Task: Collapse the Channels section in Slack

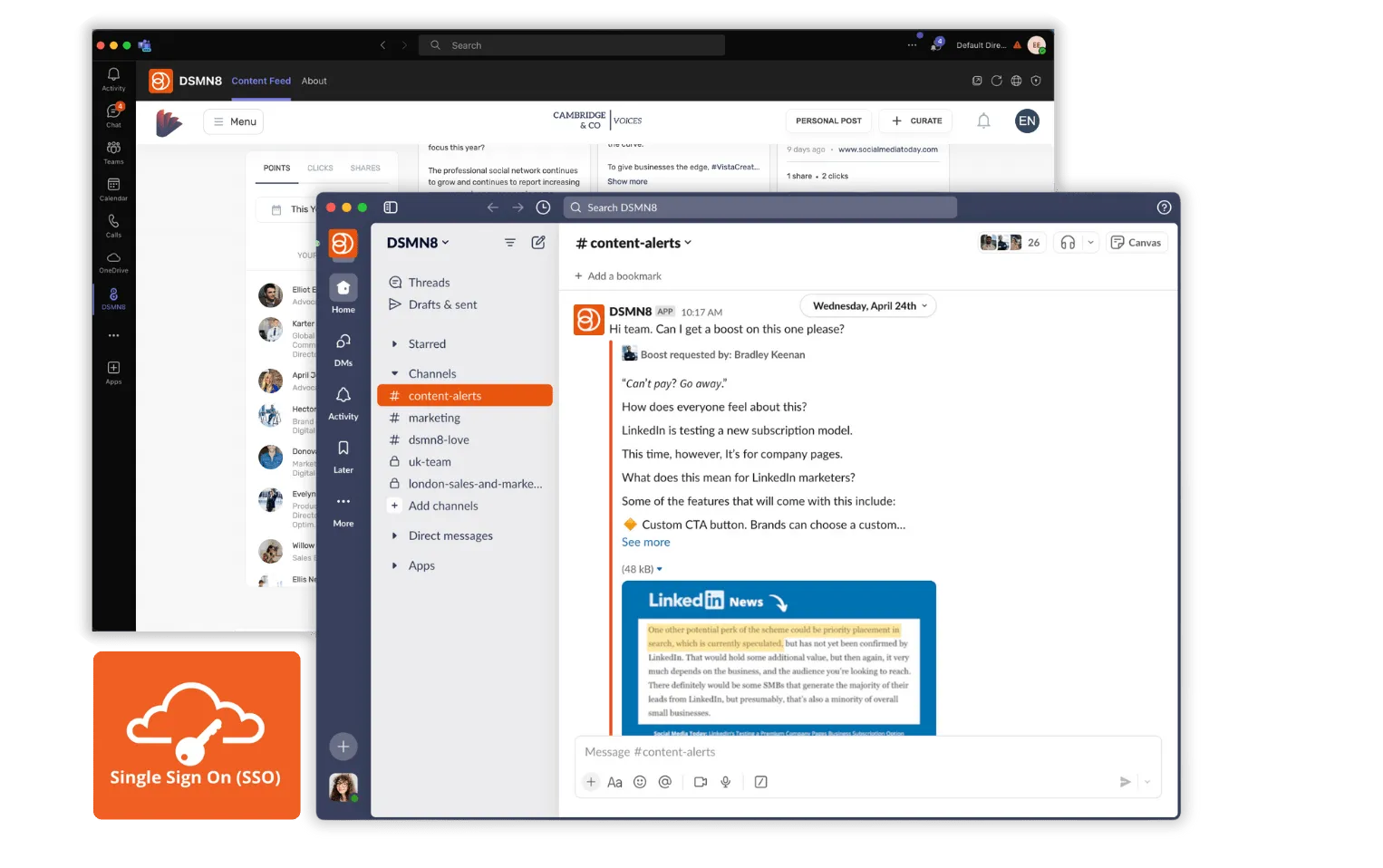Action: [394, 374]
